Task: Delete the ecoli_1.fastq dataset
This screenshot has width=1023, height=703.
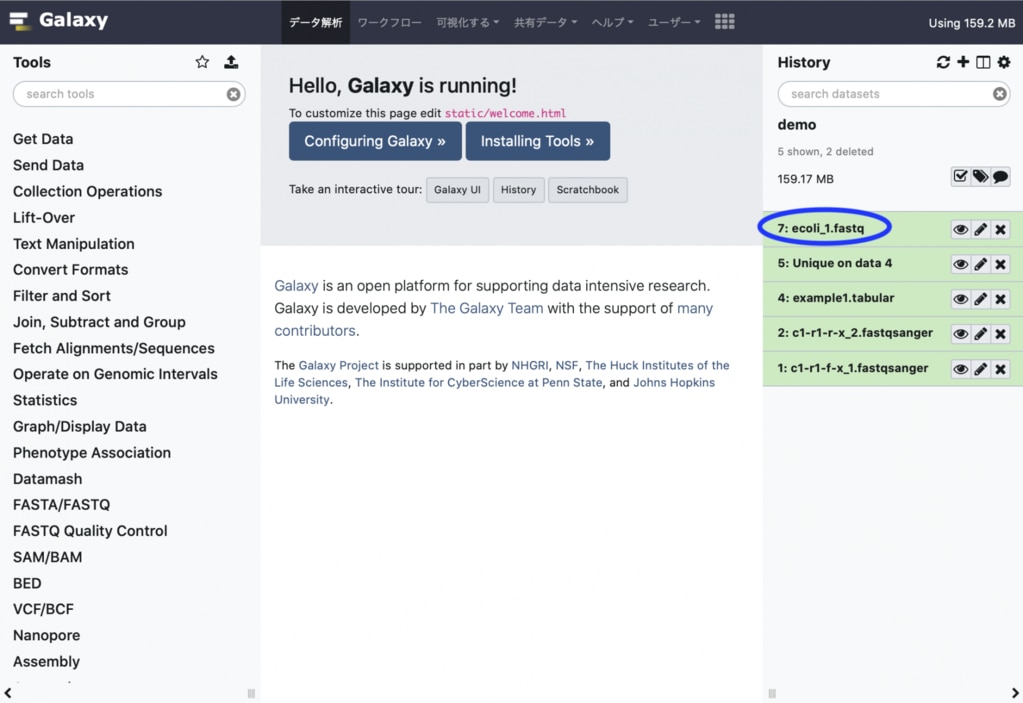Action: coord(1000,229)
